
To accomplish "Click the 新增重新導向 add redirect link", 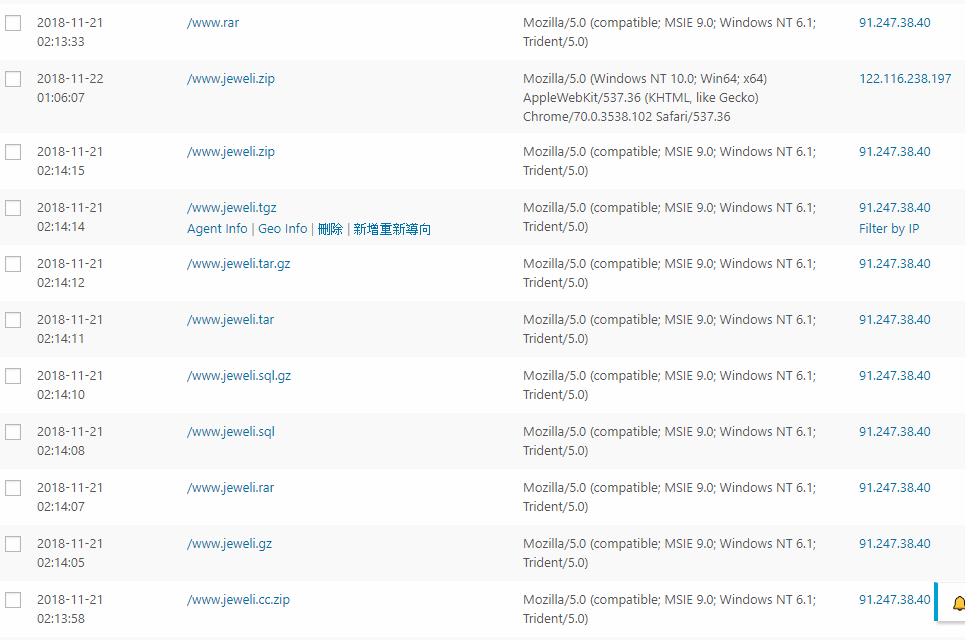I will pyautogui.click(x=392, y=229).
